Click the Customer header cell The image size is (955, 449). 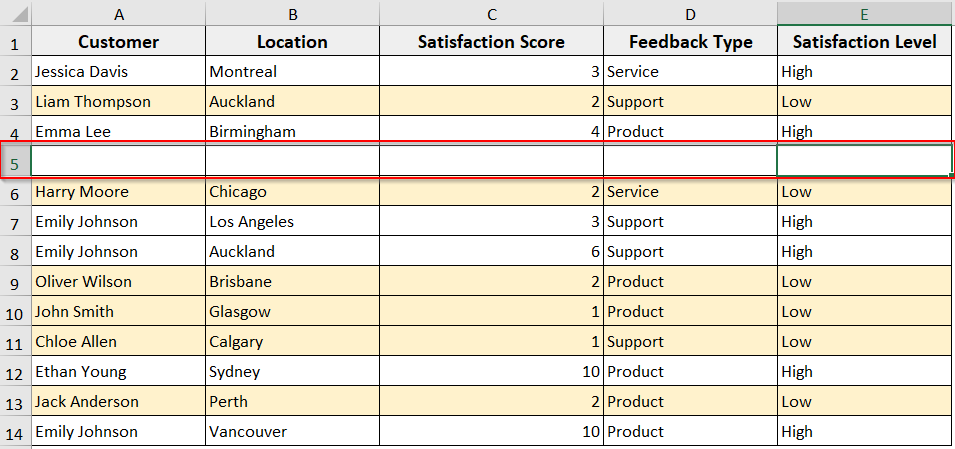coord(118,42)
